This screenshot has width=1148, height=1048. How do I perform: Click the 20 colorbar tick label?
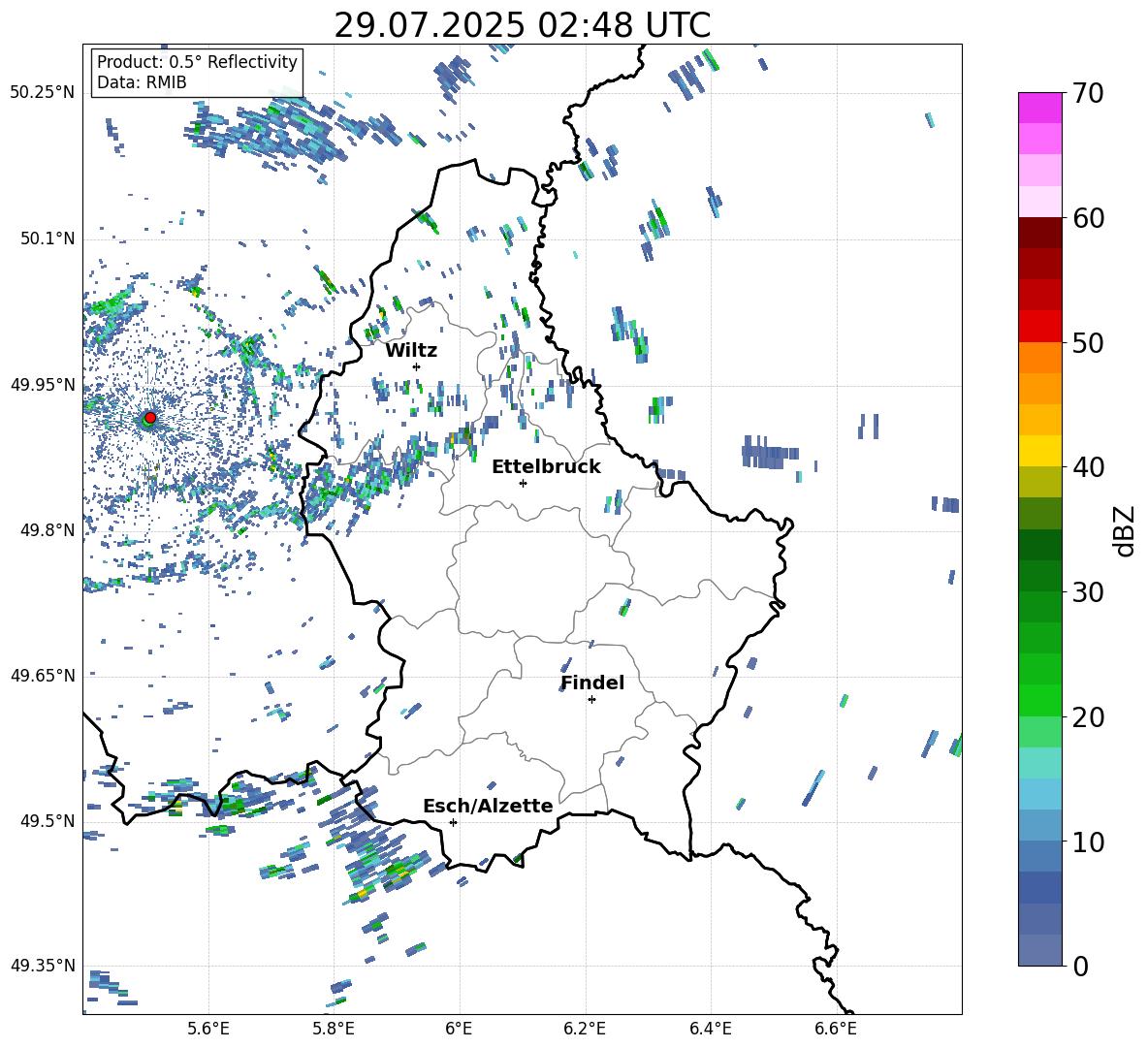pyautogui.click(x=1088, y=716)
